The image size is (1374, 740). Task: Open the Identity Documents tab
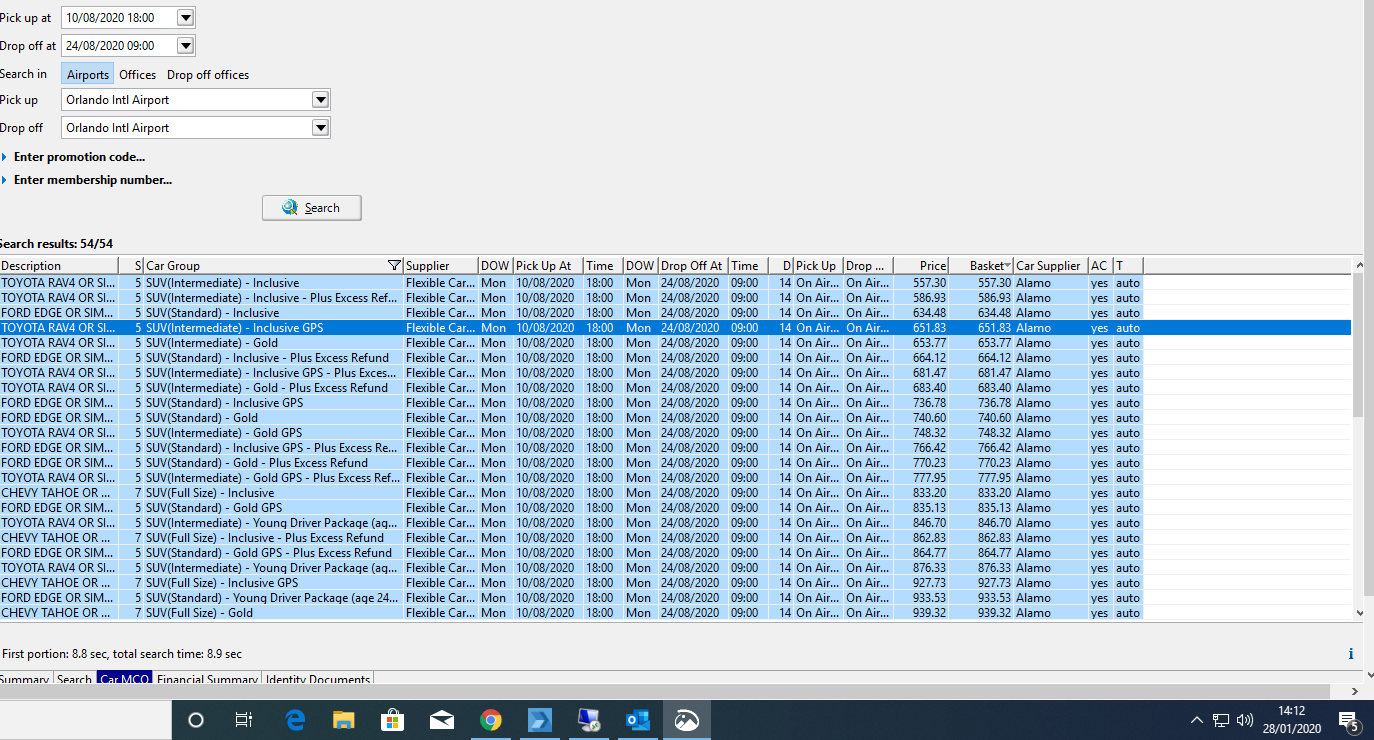pyautogui.click(x=318, y=680)
